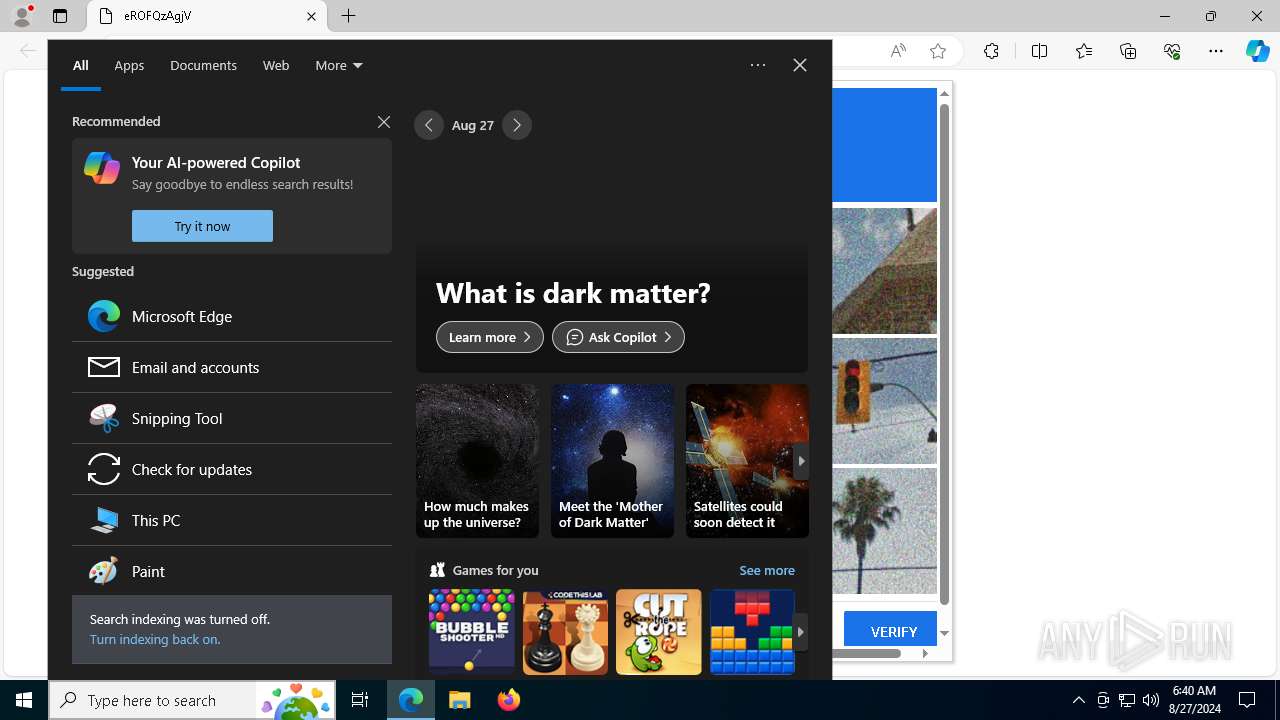Select the traffic light captcha image
The height and width of the screenshot is (720, 1280).
tap(885, 401)
